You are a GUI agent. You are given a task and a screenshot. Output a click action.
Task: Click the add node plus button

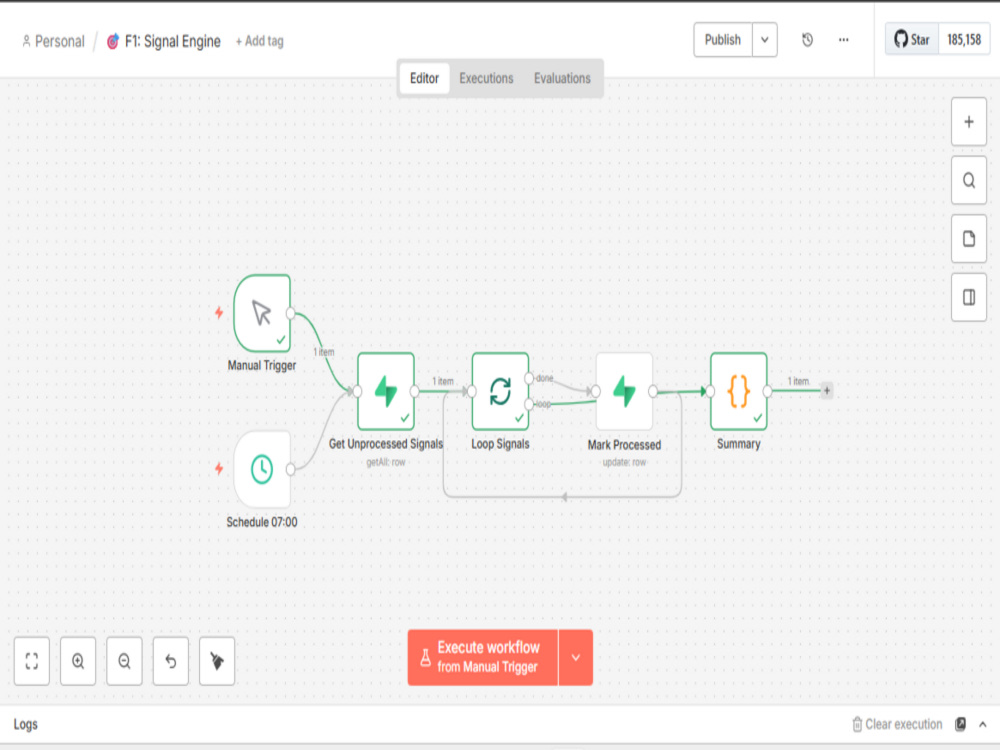pos(969,122)
